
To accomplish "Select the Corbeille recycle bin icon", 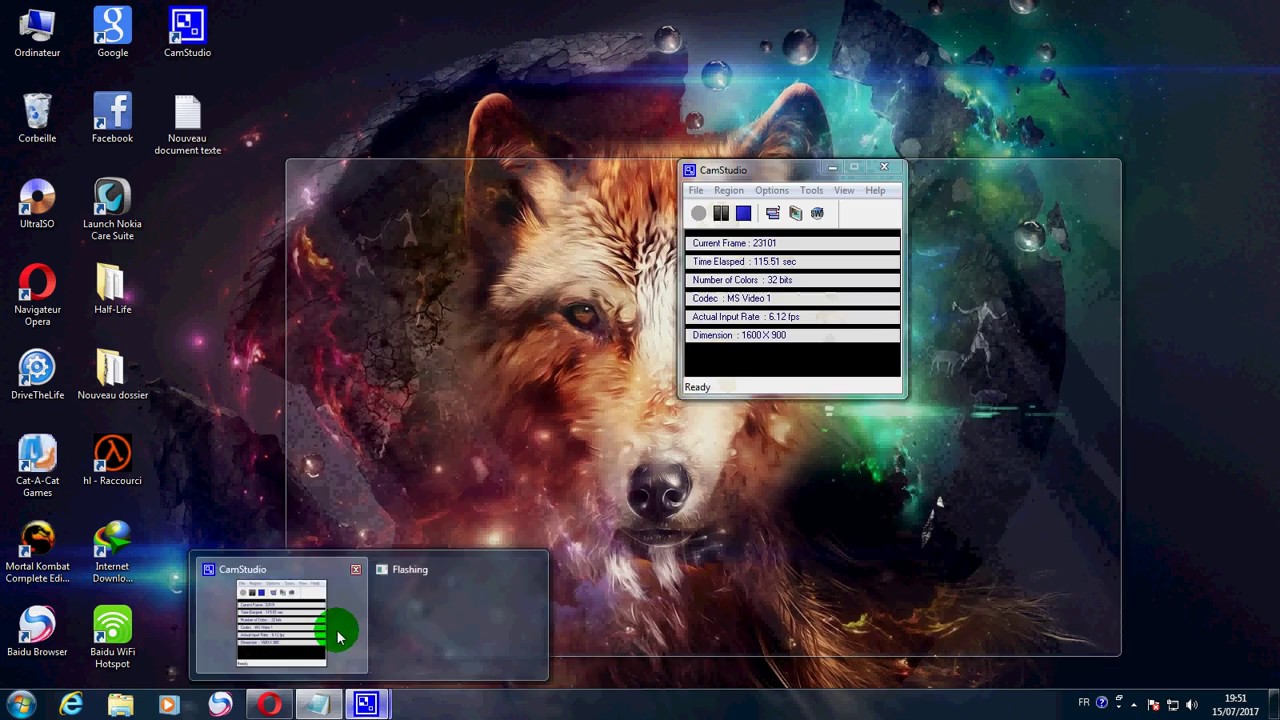I will click(x=37, y=118).
